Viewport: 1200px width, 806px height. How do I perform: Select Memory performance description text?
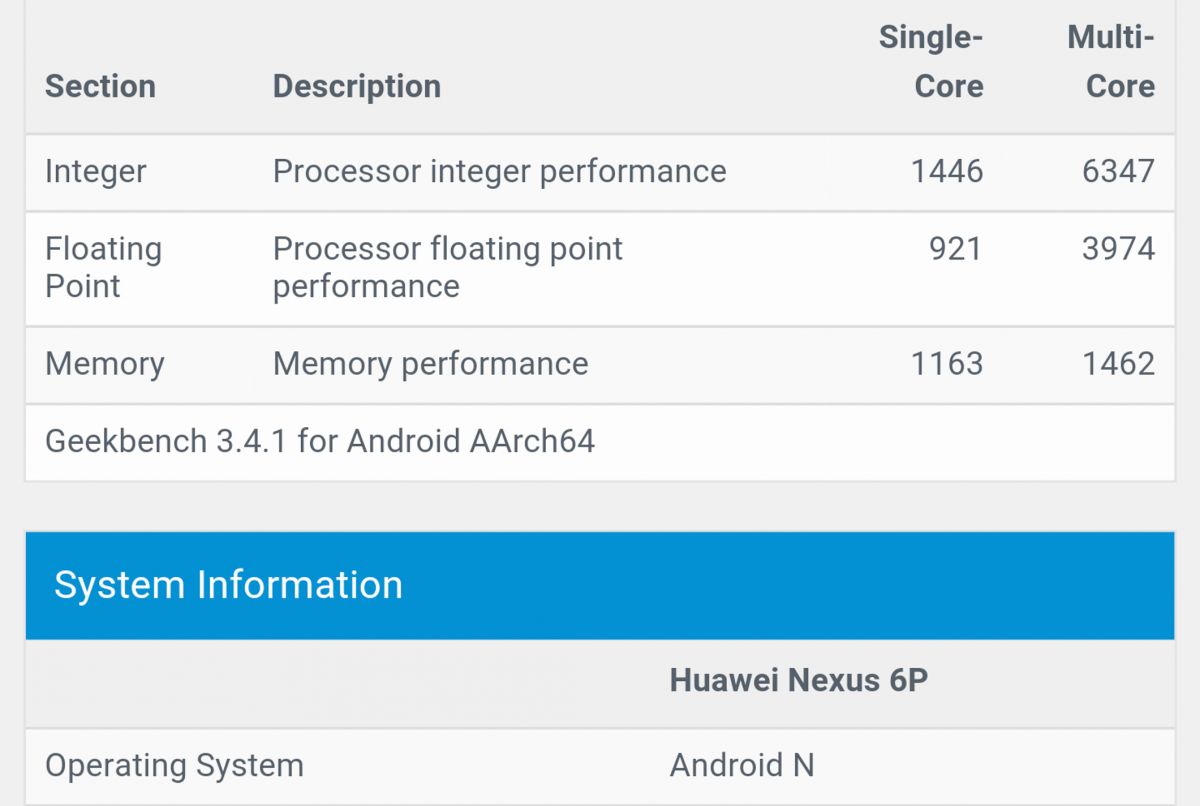(431, 364)
